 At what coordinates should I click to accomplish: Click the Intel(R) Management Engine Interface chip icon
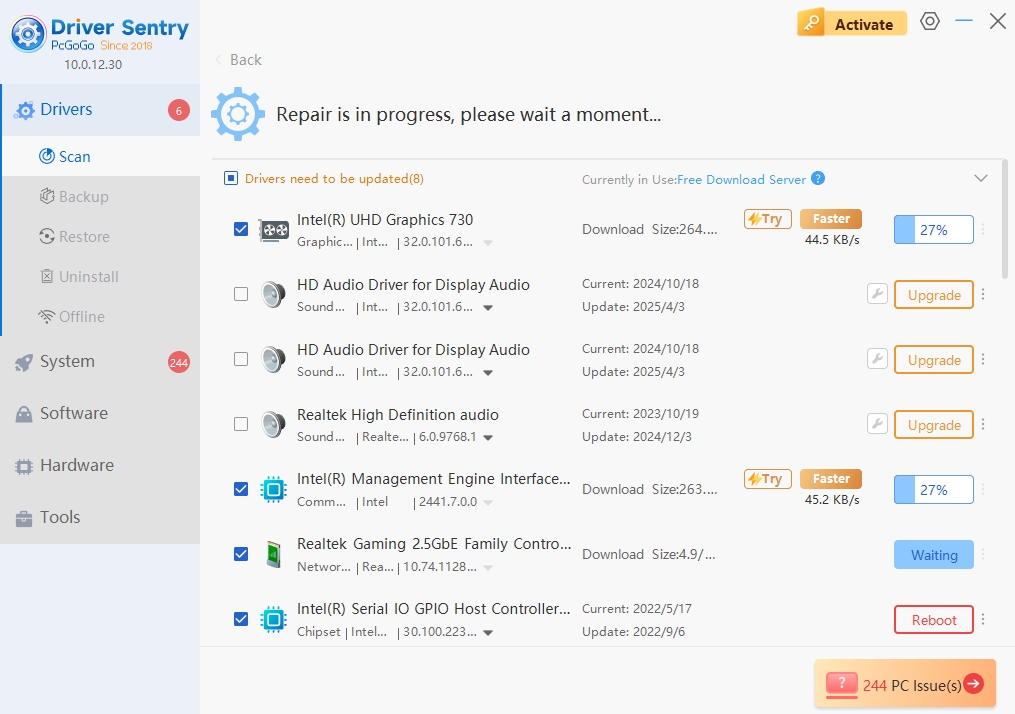click(x=273, y=489)
